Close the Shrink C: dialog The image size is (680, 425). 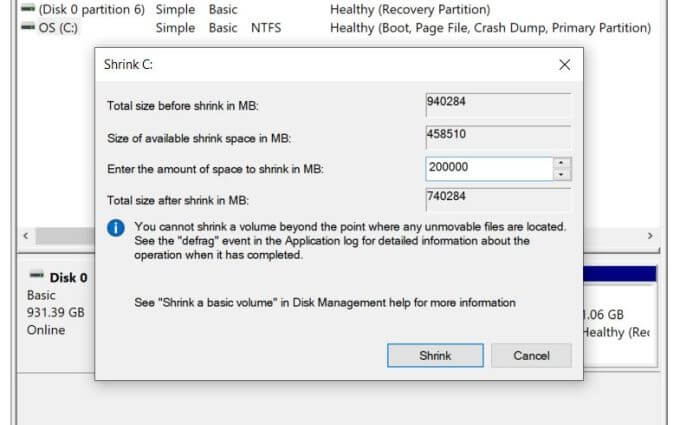[x=564, y=65]
